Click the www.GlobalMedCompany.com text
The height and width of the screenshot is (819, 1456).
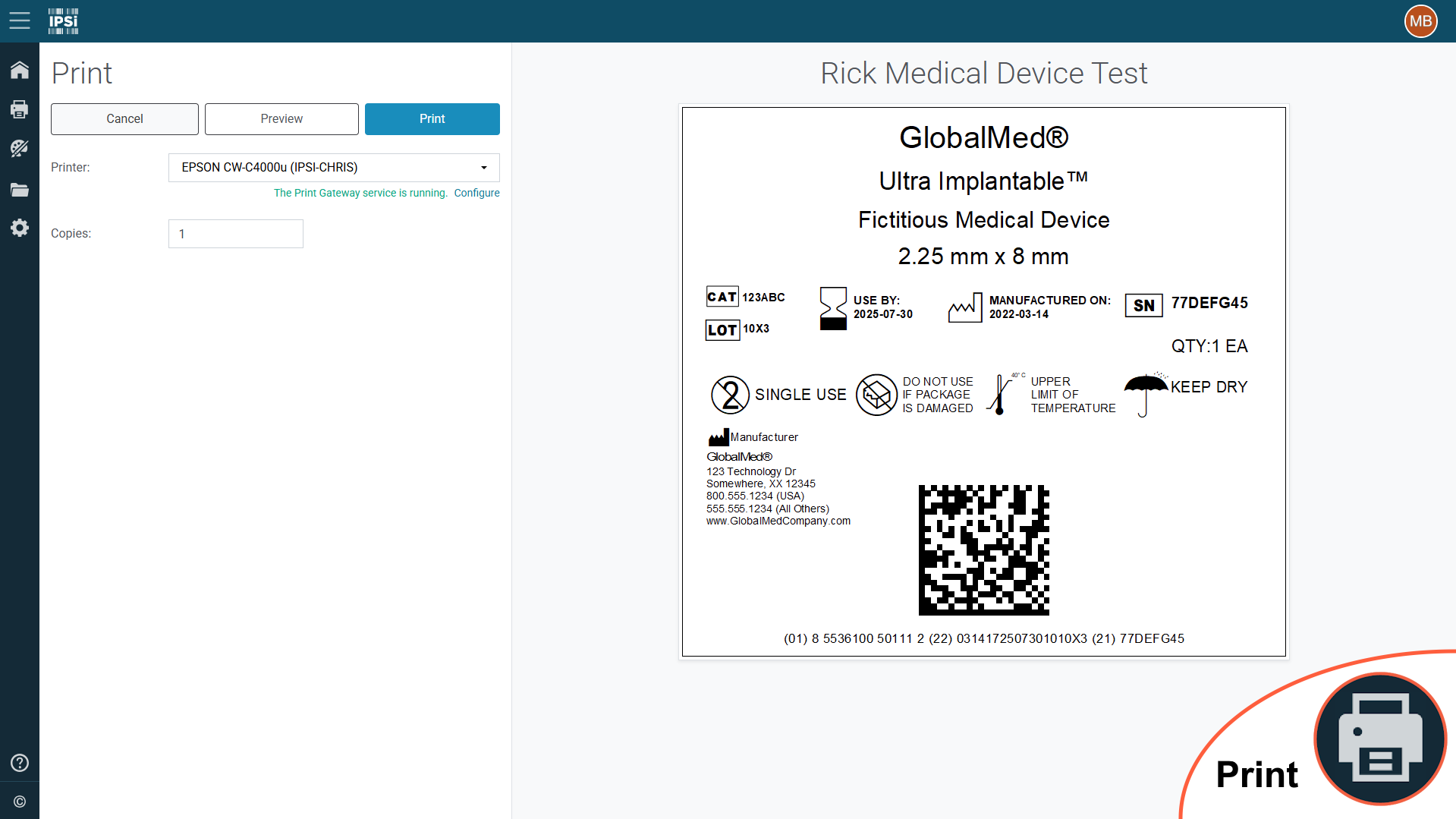pyautogui.click(x=778, y=521)
